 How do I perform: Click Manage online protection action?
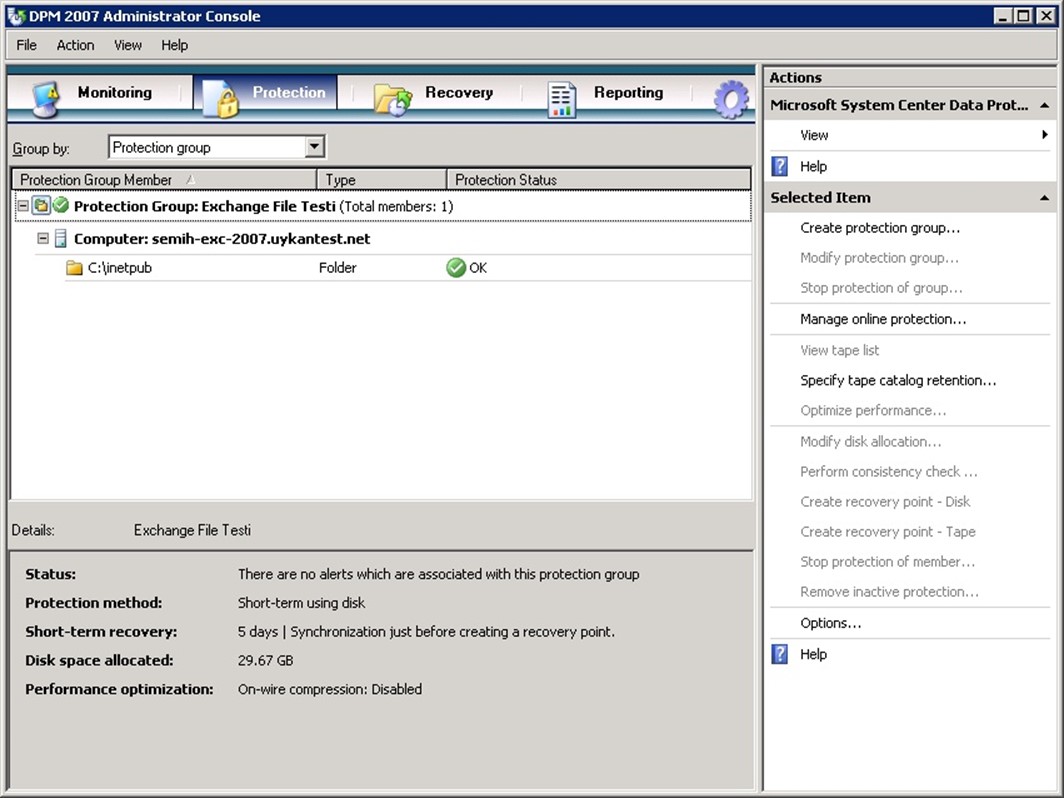pyautogui.click(x=882, y=320)
